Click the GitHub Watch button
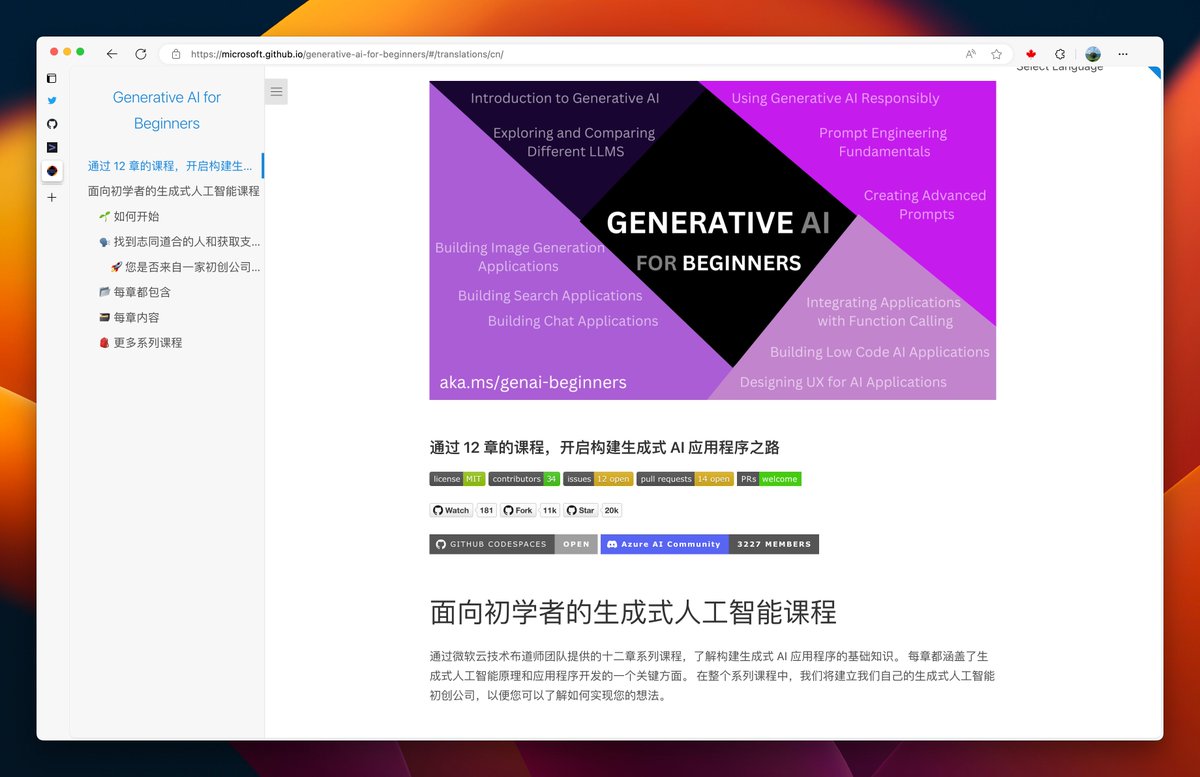1200x777 pixels. coord(451,510)
